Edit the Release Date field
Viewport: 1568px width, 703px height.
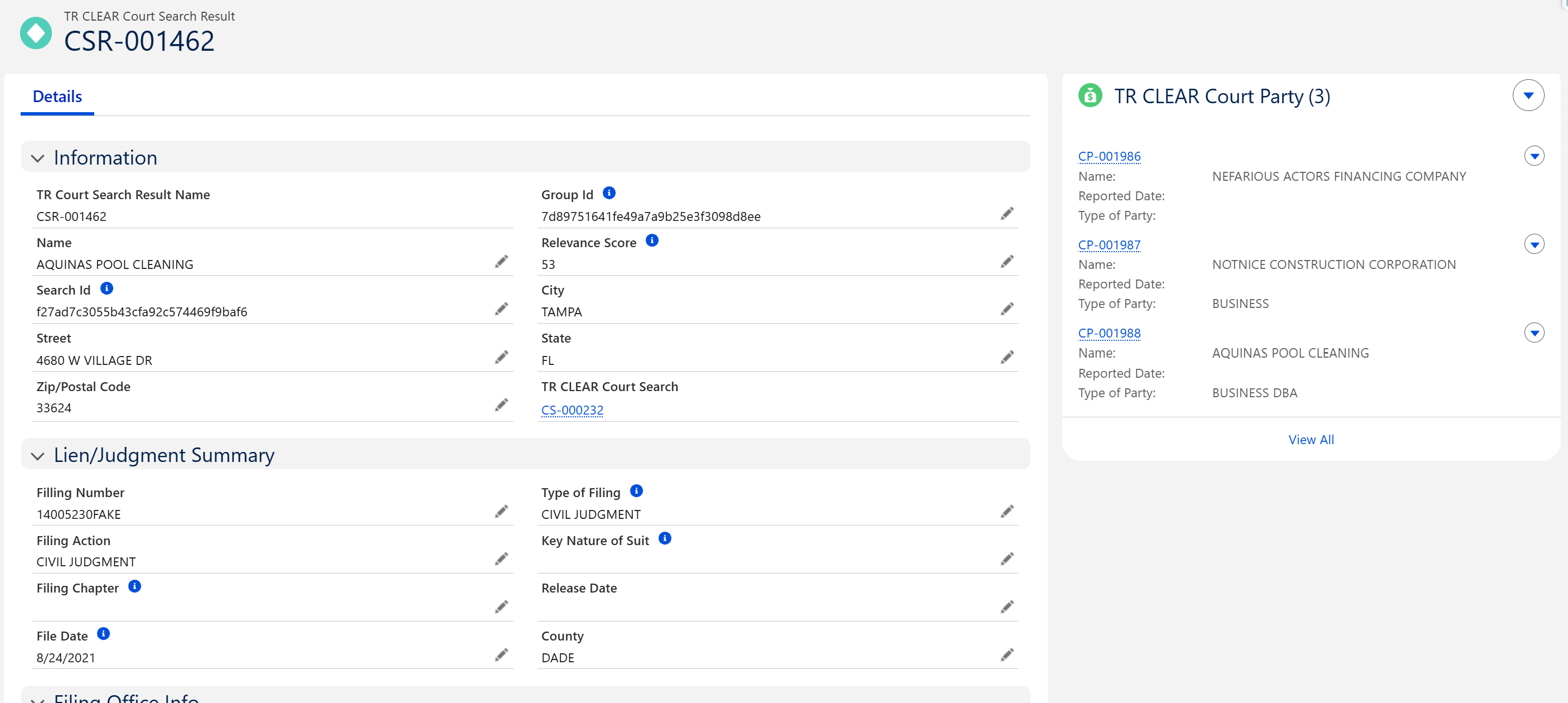[1007, 608]
